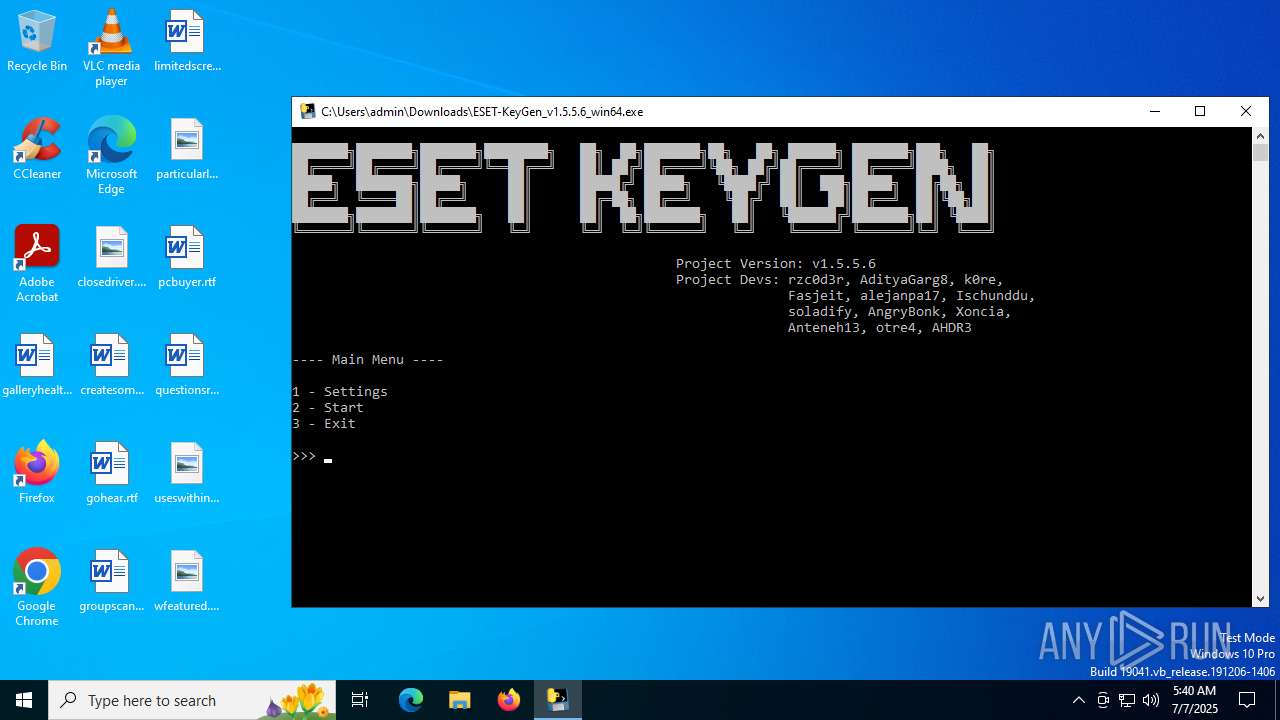Viewport: 1280px width, 720px height.
Task: Open the volume control tray icon
Action: (1151, 700)
